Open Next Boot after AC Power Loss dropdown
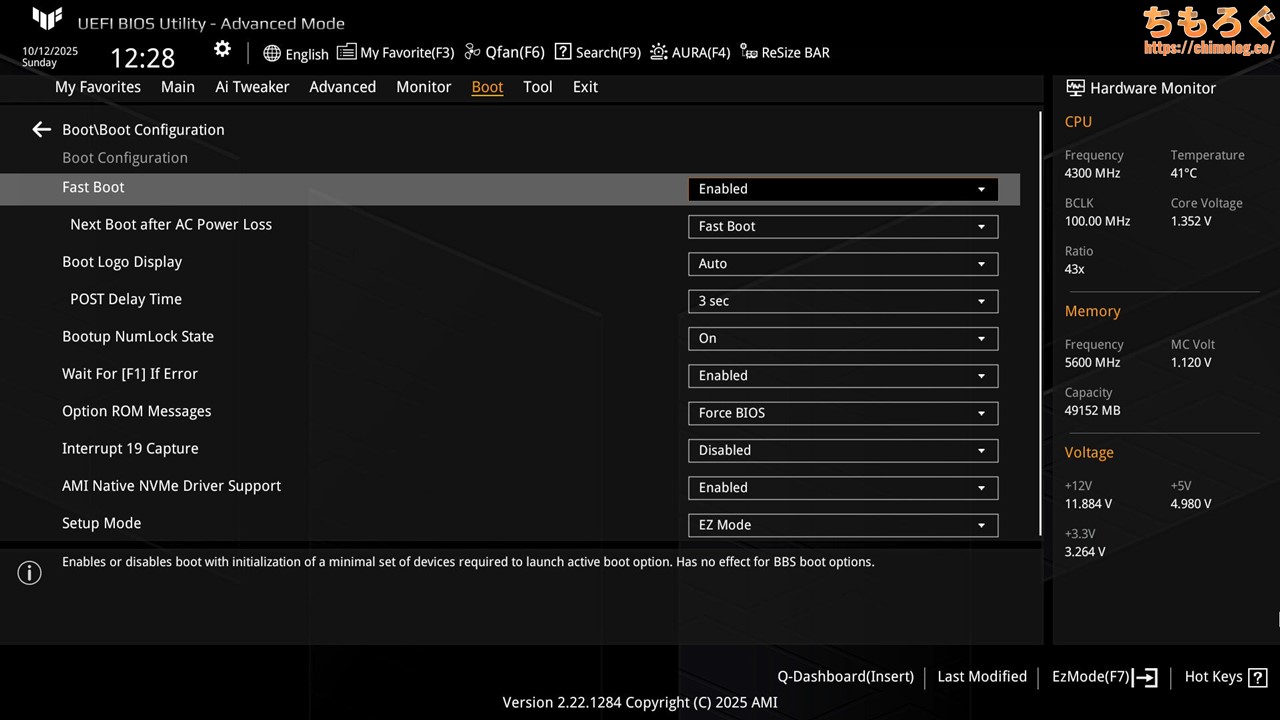The image size is (1280, 720). point(842,227)
